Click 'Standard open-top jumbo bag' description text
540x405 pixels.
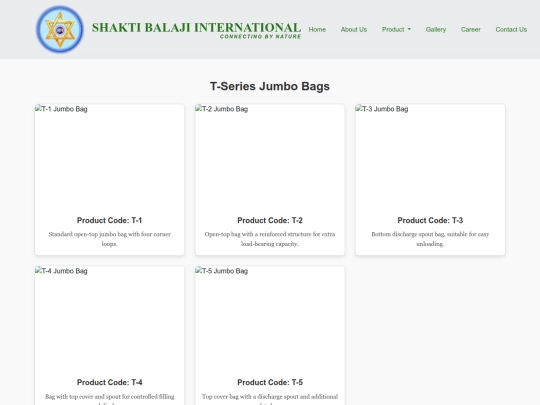[110, 239]
